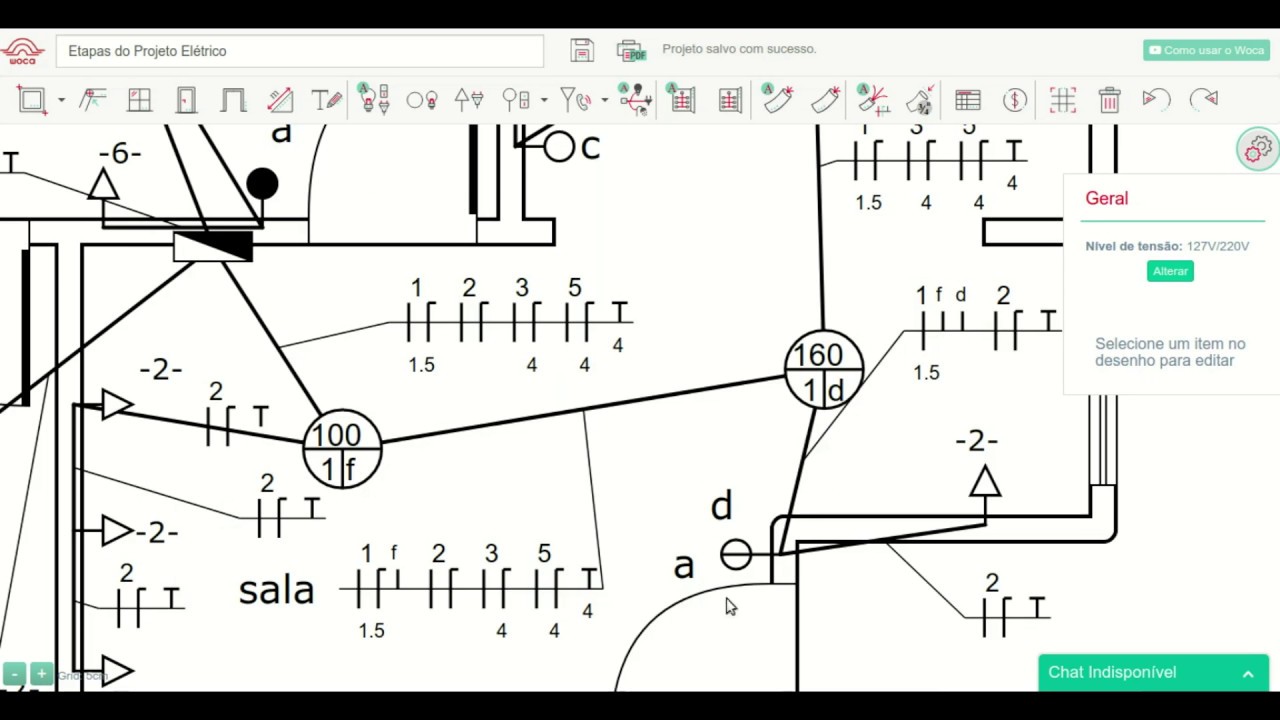
Task: Select the window insertion tool
Action: [x=139, y=100]
